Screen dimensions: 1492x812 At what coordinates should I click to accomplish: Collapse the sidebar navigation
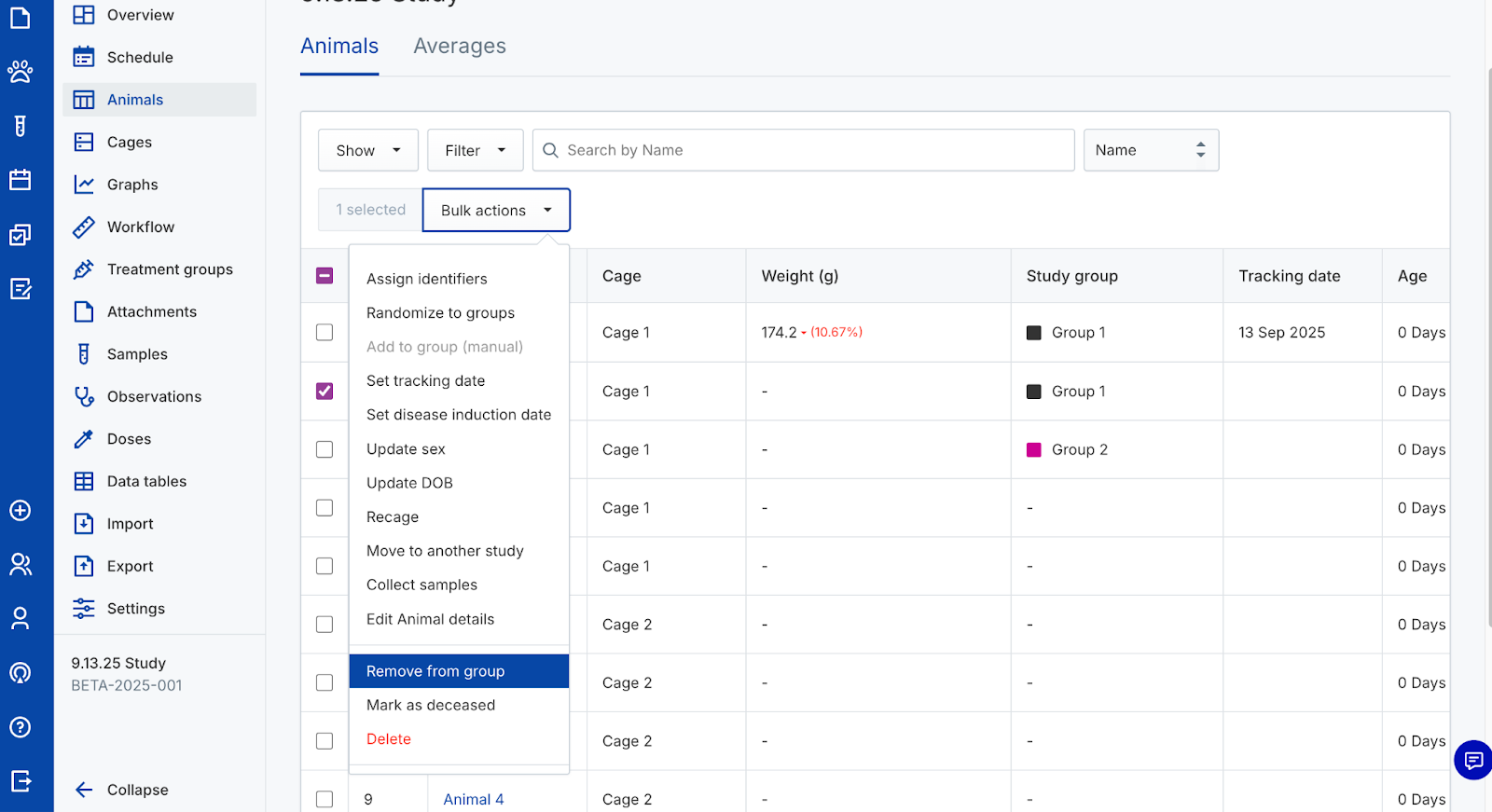[121, 790]
